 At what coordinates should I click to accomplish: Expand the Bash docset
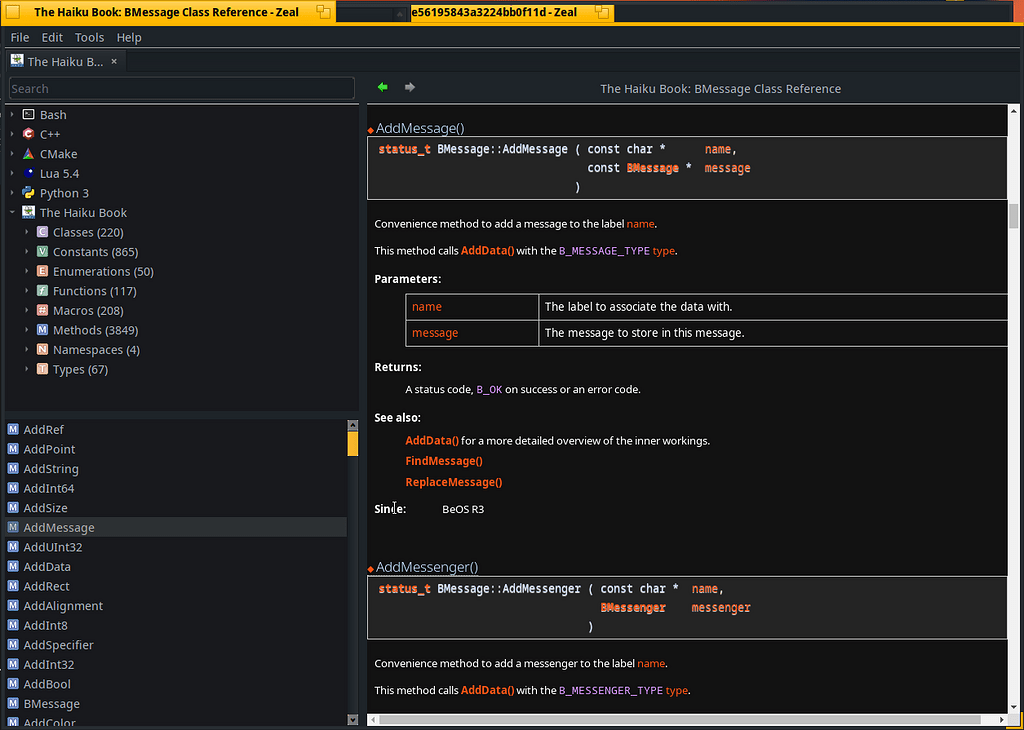pos(12,114)
